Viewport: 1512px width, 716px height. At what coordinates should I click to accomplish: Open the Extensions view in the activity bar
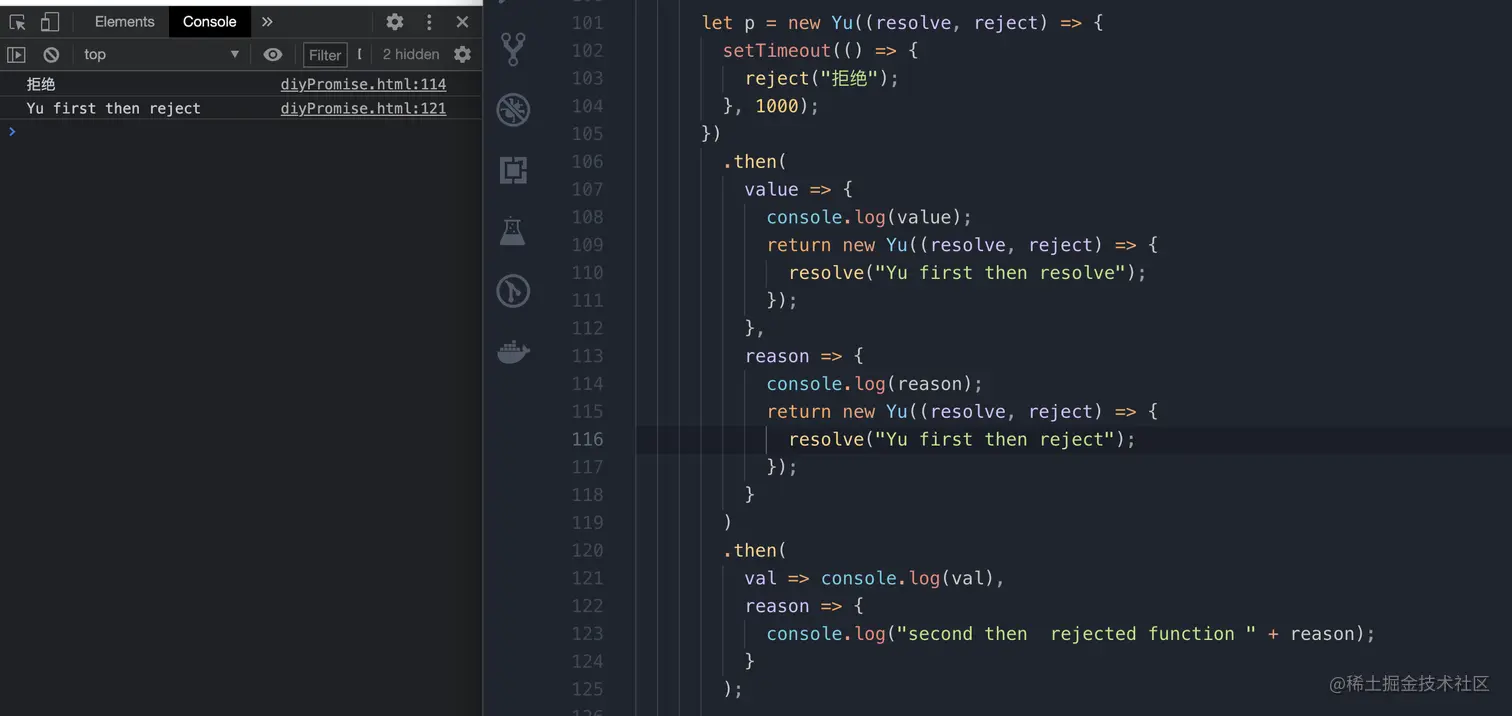coord(513,170)
